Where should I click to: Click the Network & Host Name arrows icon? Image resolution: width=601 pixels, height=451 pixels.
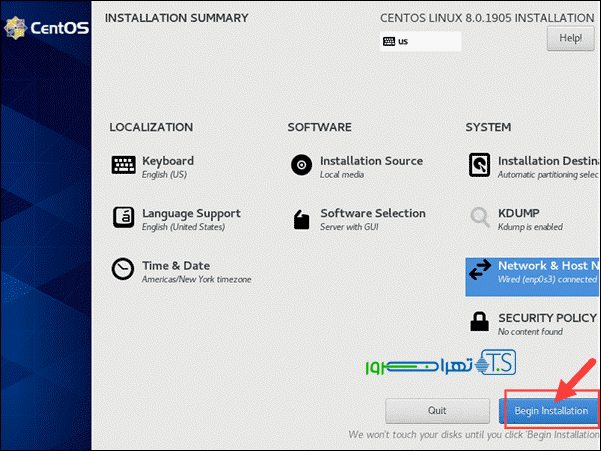pyautogui.click(x=480, y=270)
